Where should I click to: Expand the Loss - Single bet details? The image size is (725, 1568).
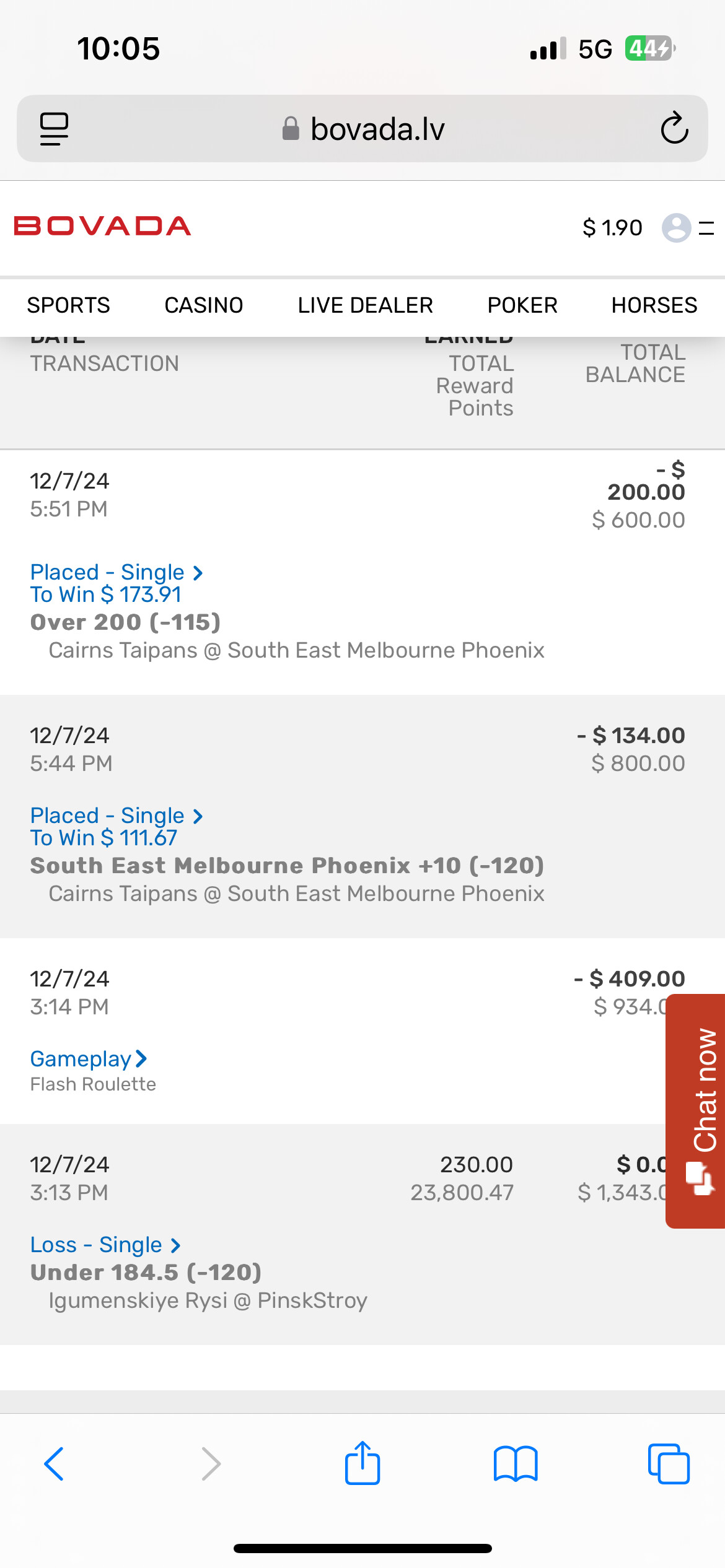point(105,1245)
